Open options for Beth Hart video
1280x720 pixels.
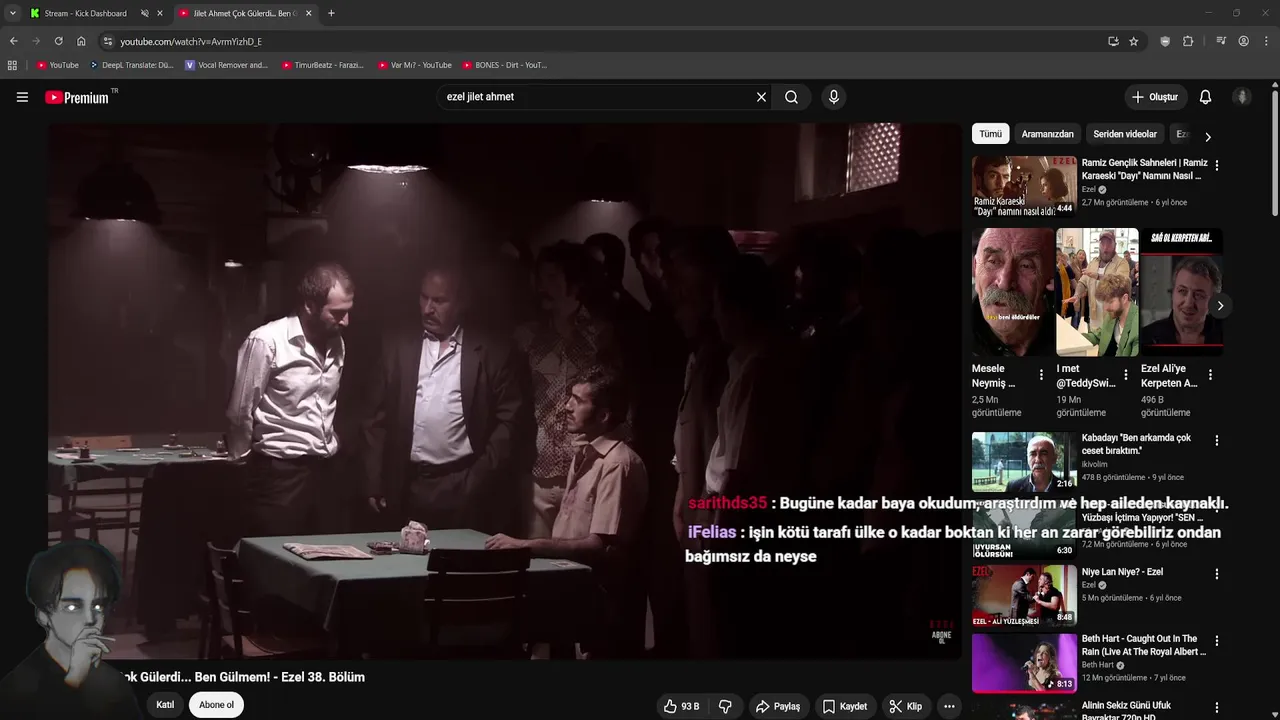[1217, 641]
